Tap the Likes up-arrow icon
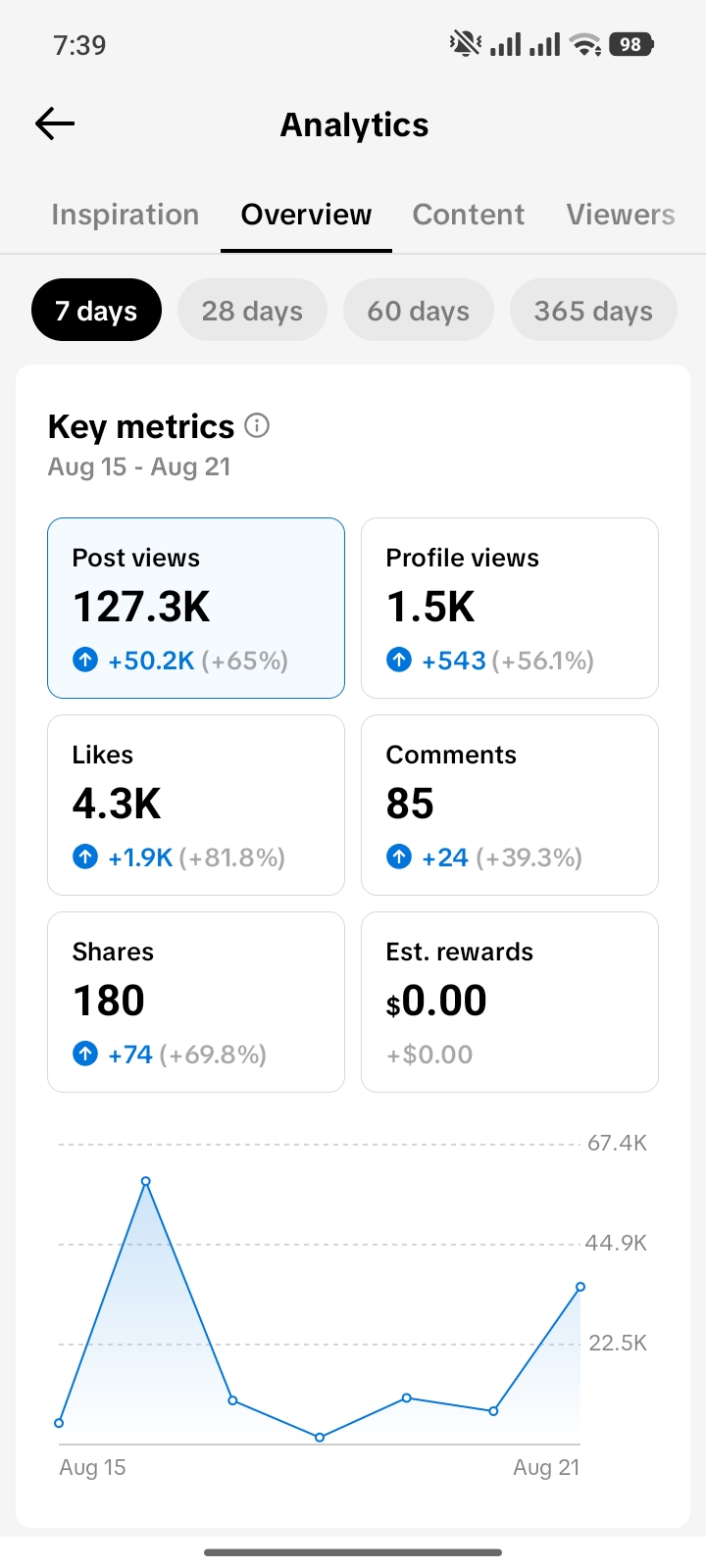The image size is (706, 1568). pyautogui.click(x=85, y=857)
